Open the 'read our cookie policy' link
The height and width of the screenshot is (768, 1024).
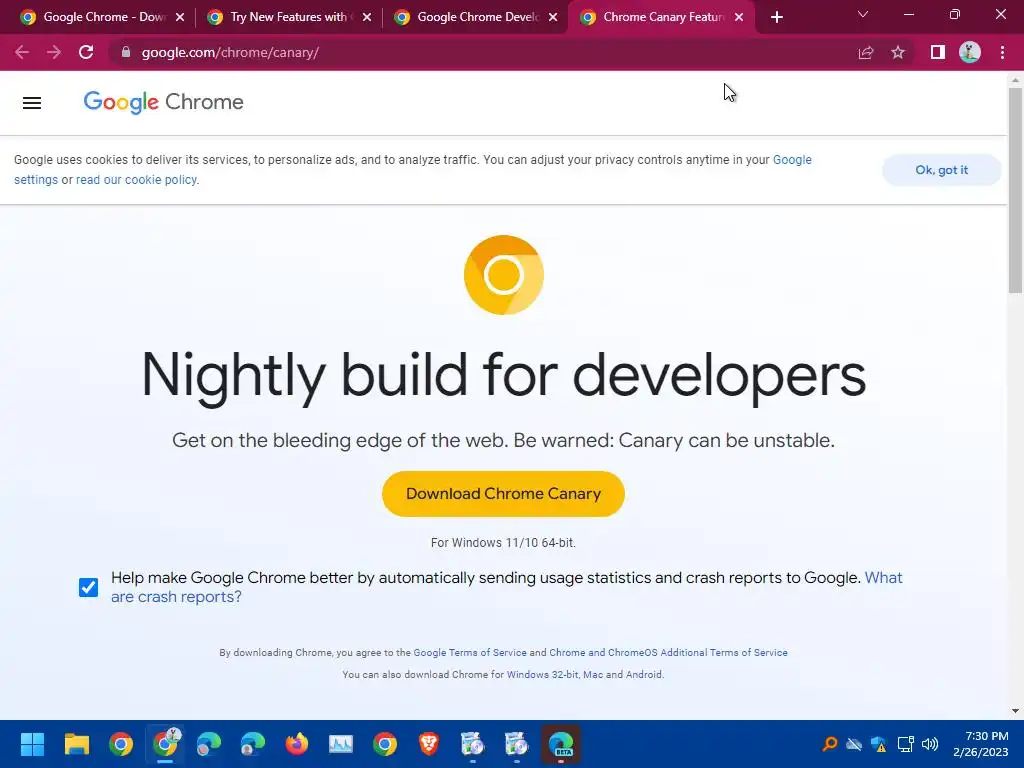136,180
